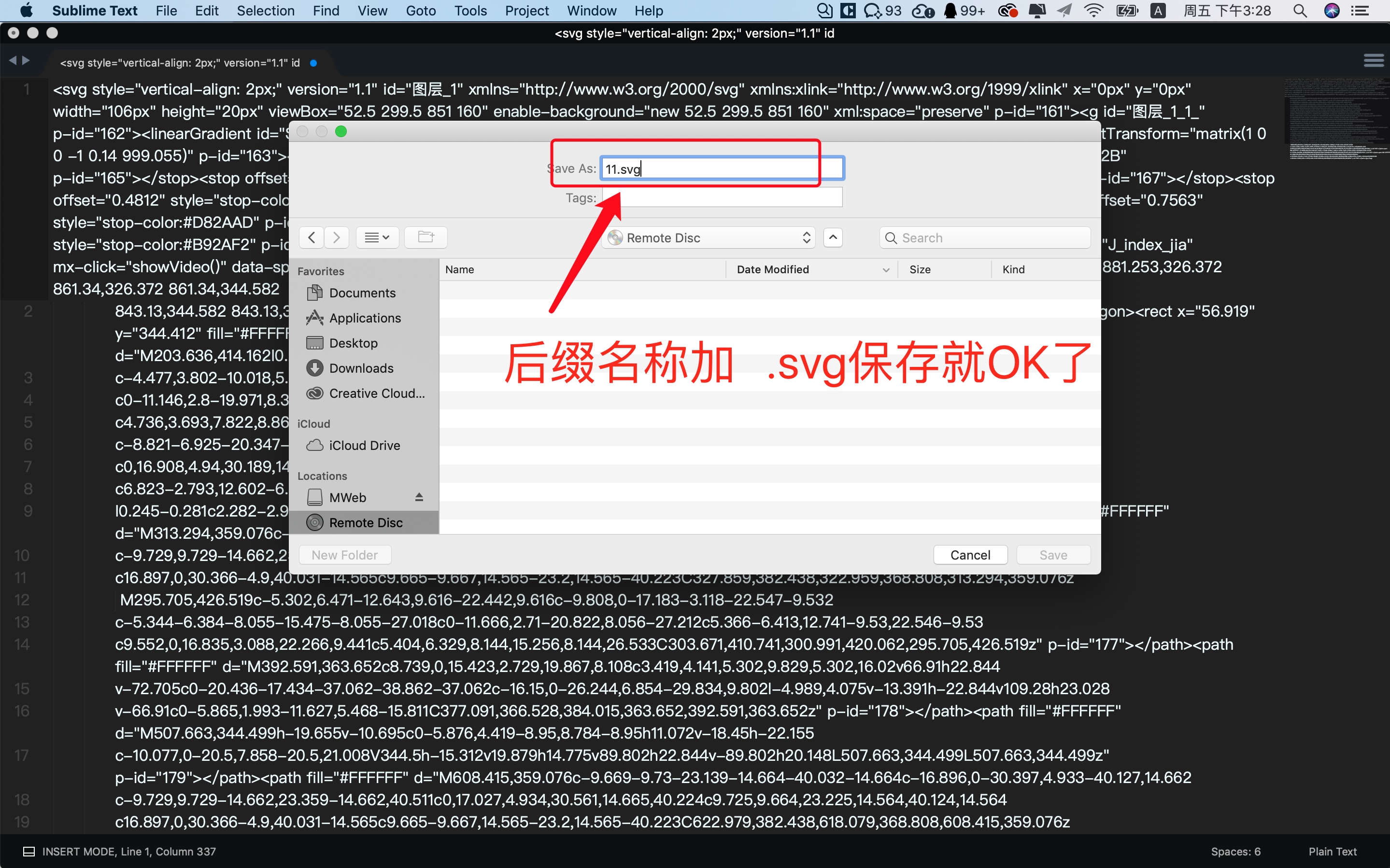Open the Selection menu

[266, 11]
